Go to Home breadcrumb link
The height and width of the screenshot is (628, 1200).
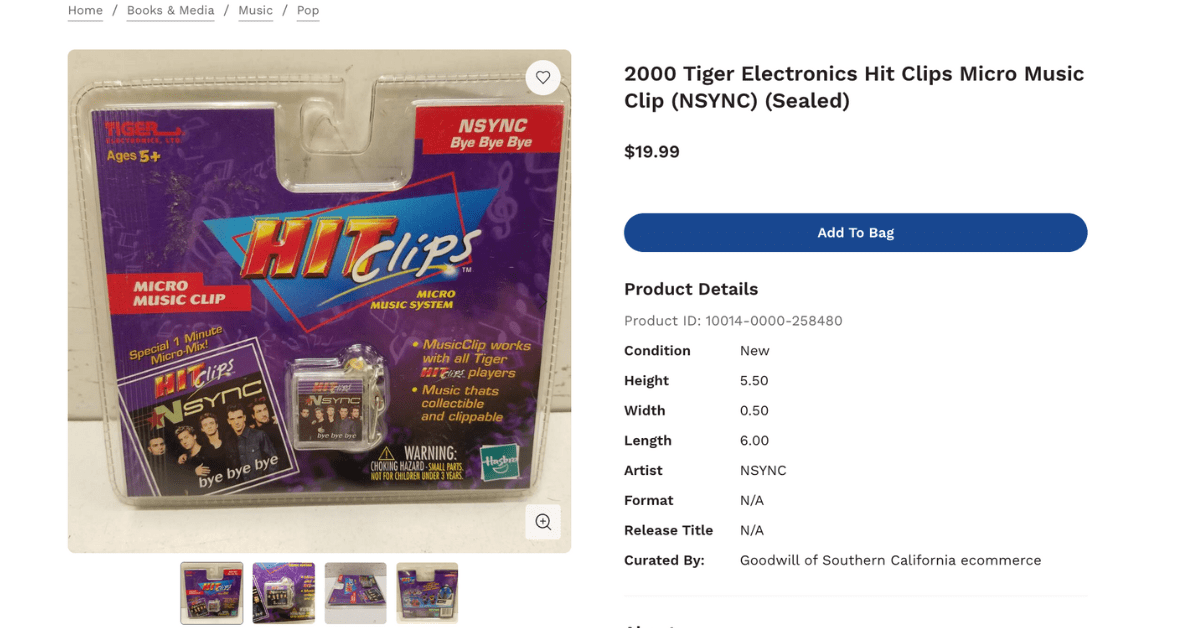point(85,11)
